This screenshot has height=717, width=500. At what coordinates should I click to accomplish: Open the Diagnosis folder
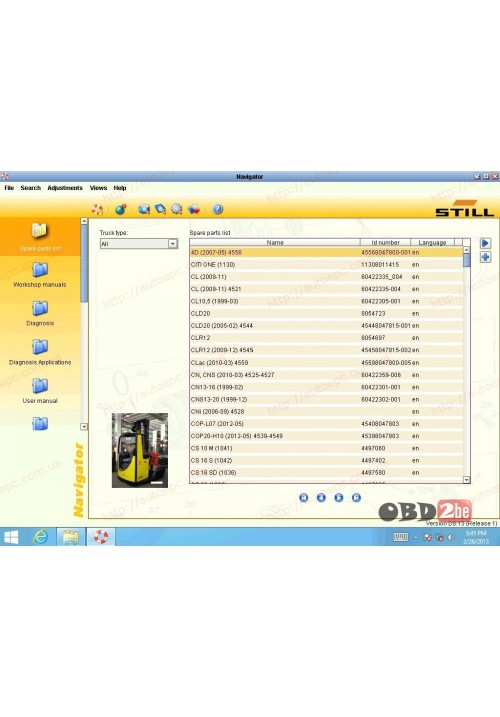tap(40, 314)
